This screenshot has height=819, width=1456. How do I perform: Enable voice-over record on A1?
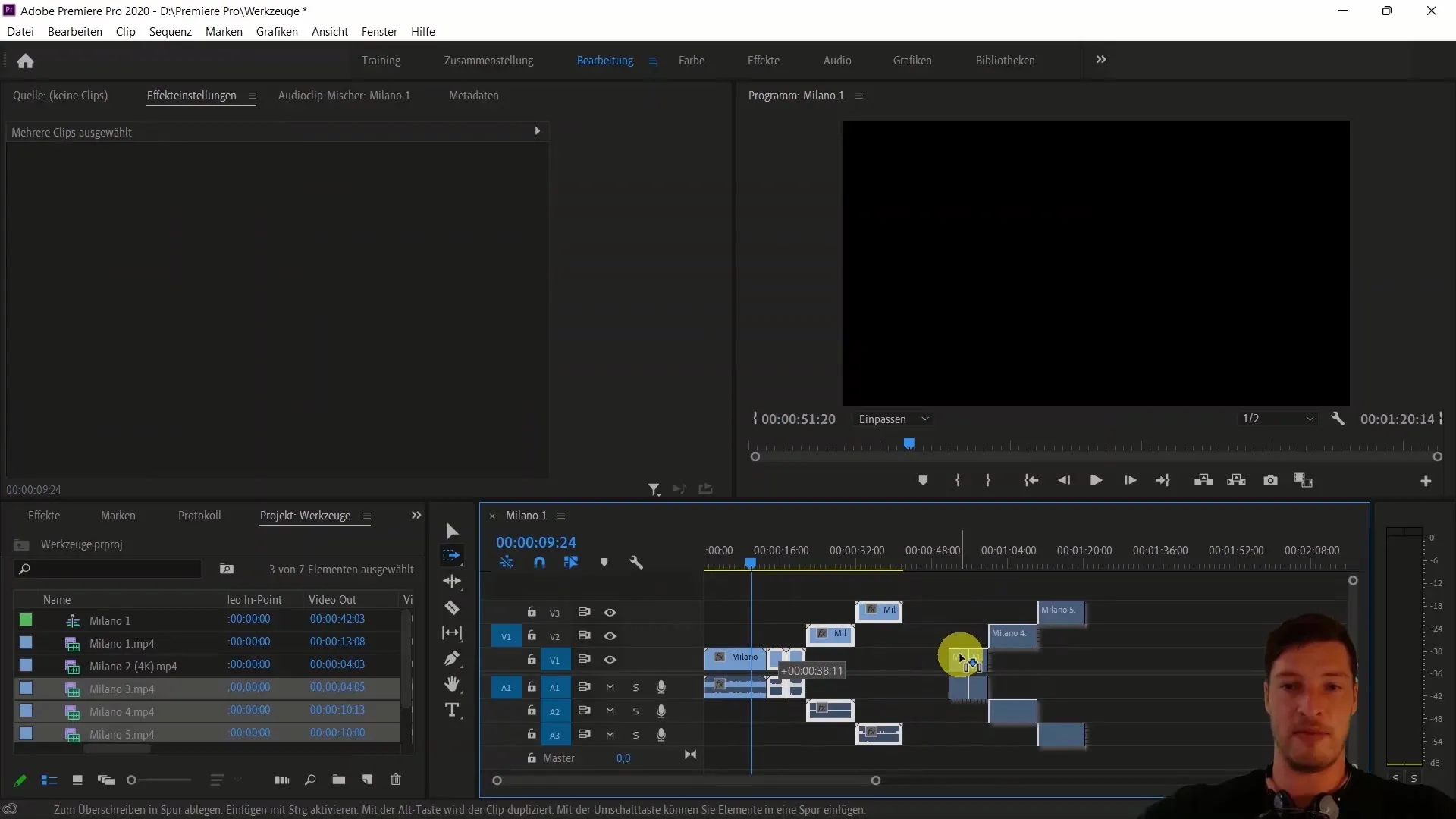[x=661, y=687]
